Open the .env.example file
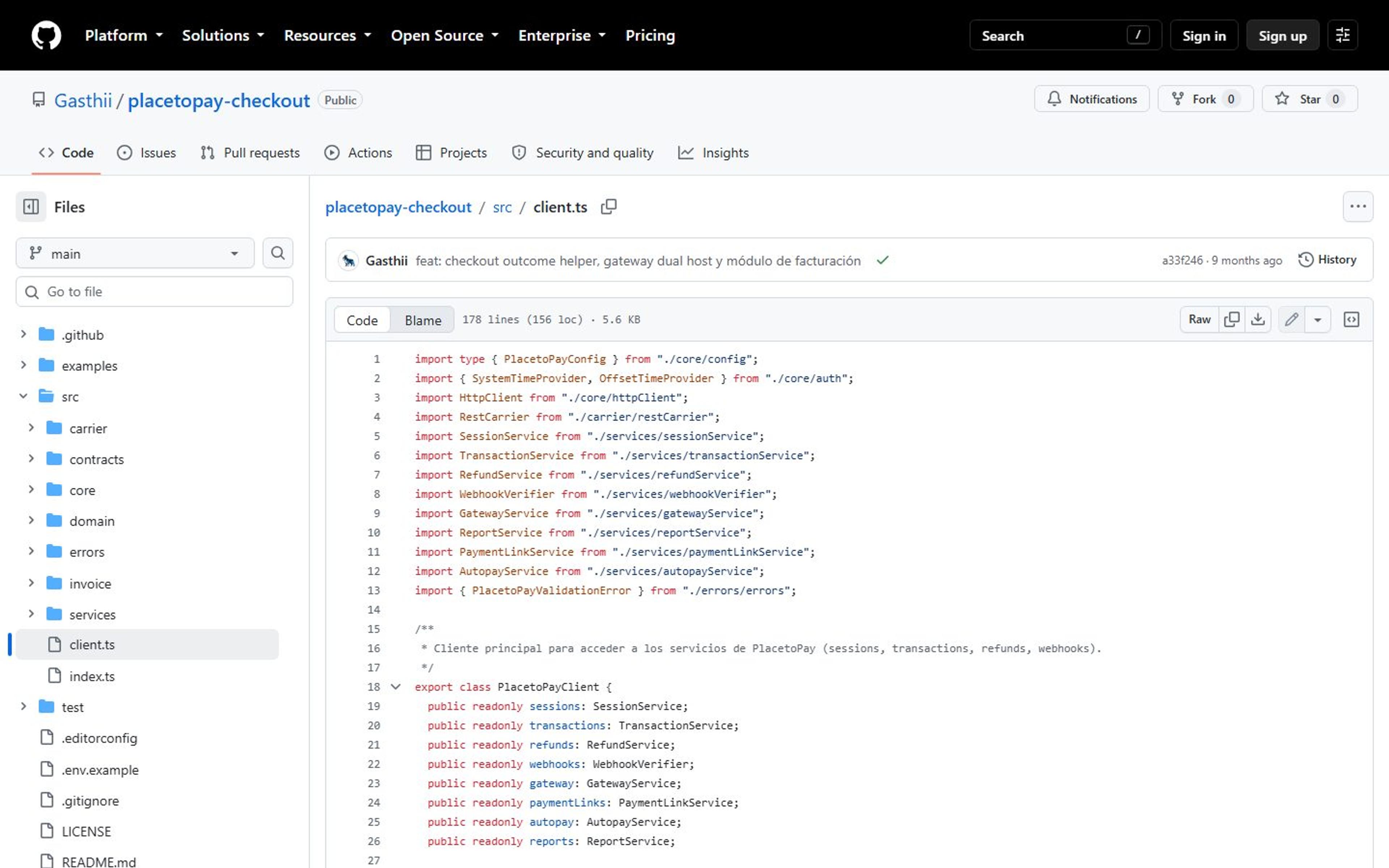The height and width of the screenshot is (868, 1389). pos(100,770)
